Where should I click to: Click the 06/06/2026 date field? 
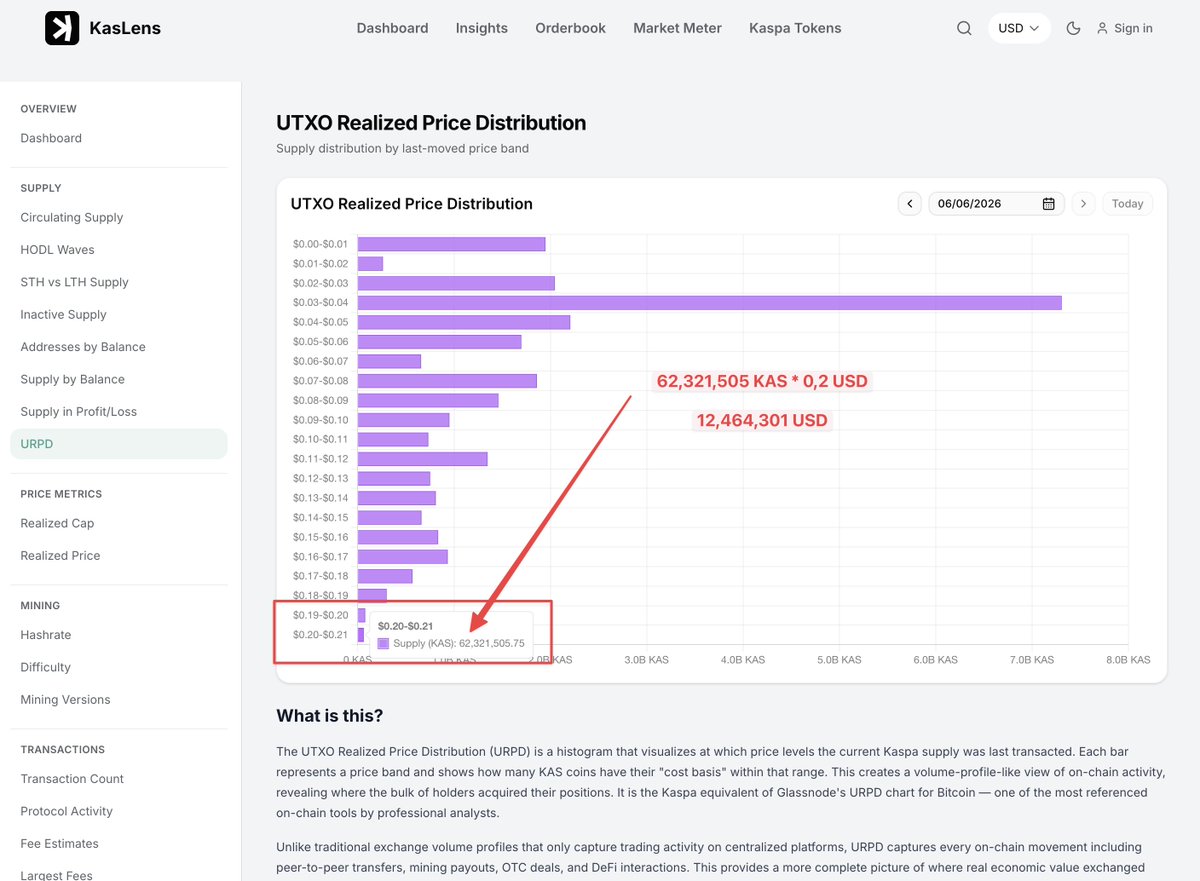pyautogui.click(x=996, y=204)
